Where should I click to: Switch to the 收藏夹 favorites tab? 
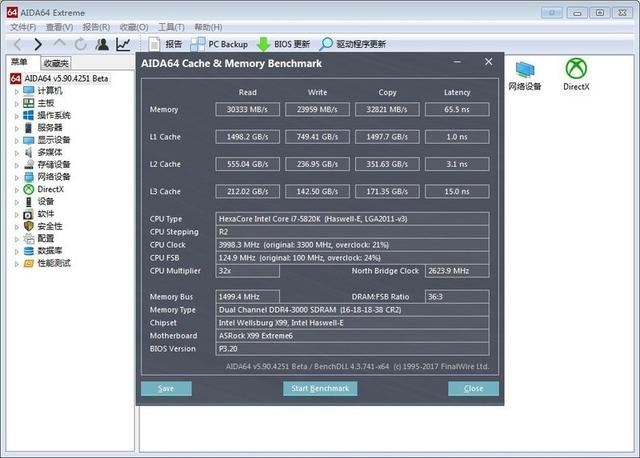(56, 63)
